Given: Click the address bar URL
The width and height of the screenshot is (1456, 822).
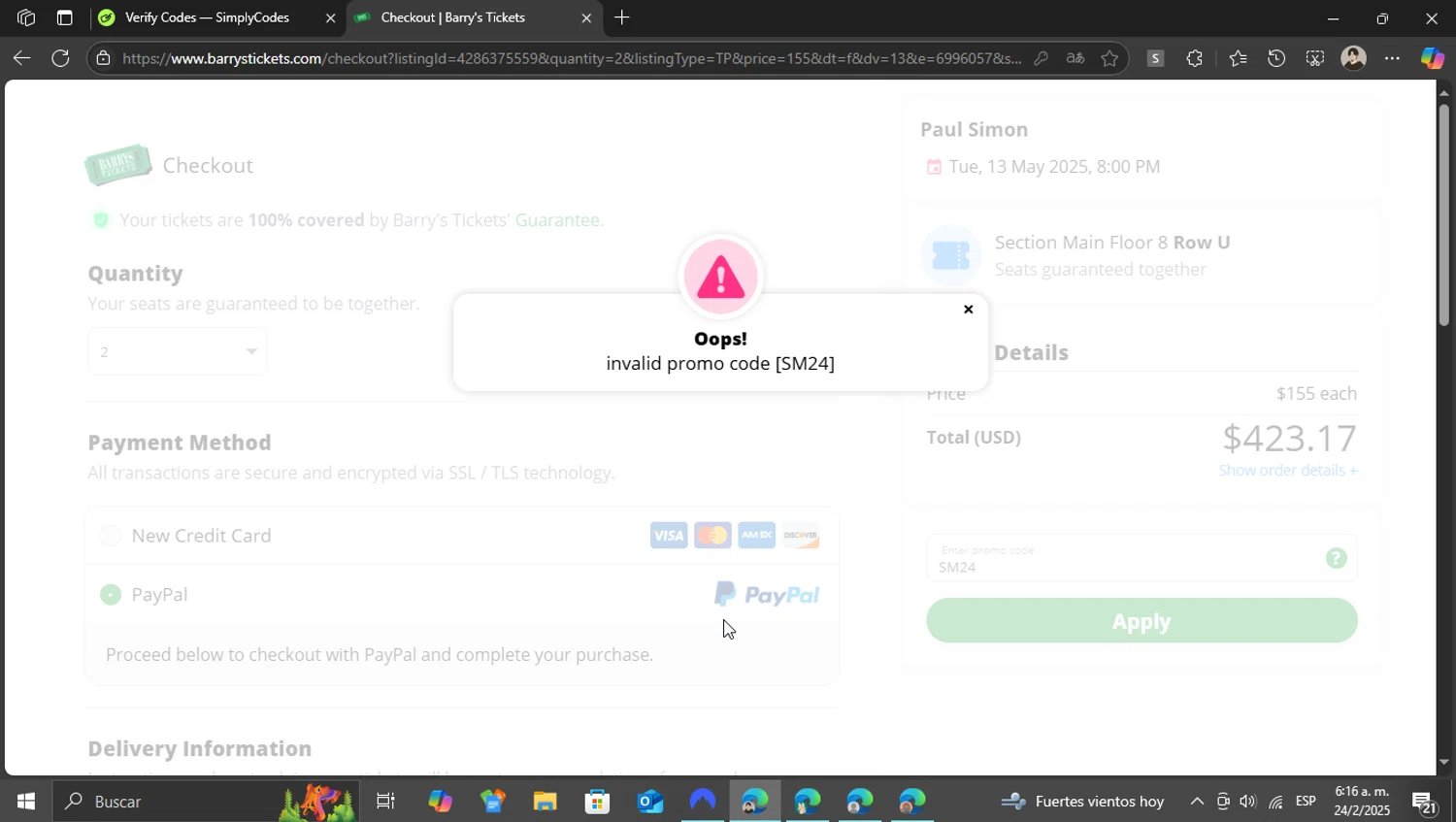Looking at the screenshot, I should [x=572, y=58].
